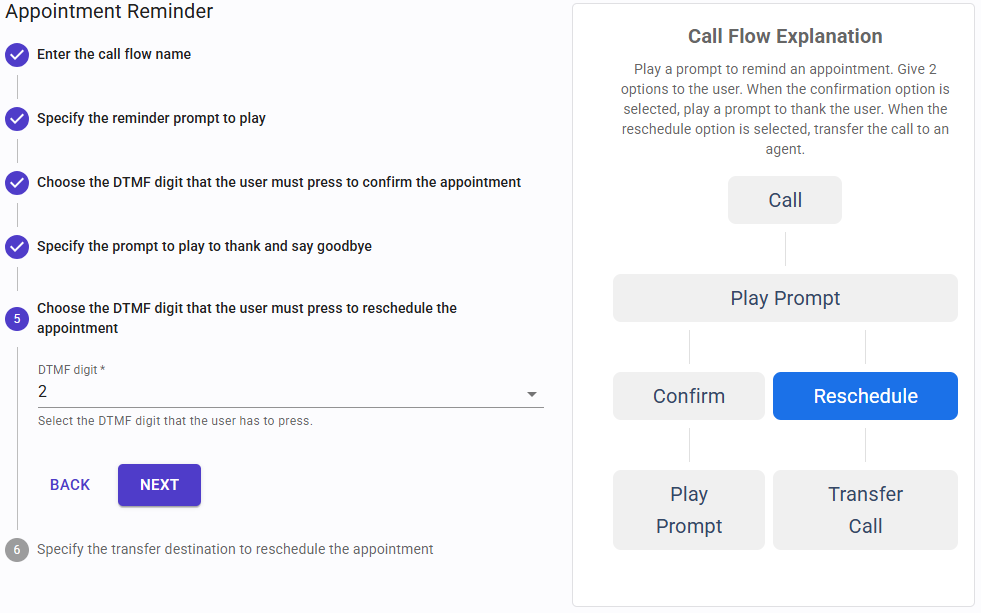This screenshot has height=613, width=981.
Task: Click checkmark icon for confirm DTMF digit step
Action: (17, 183)
